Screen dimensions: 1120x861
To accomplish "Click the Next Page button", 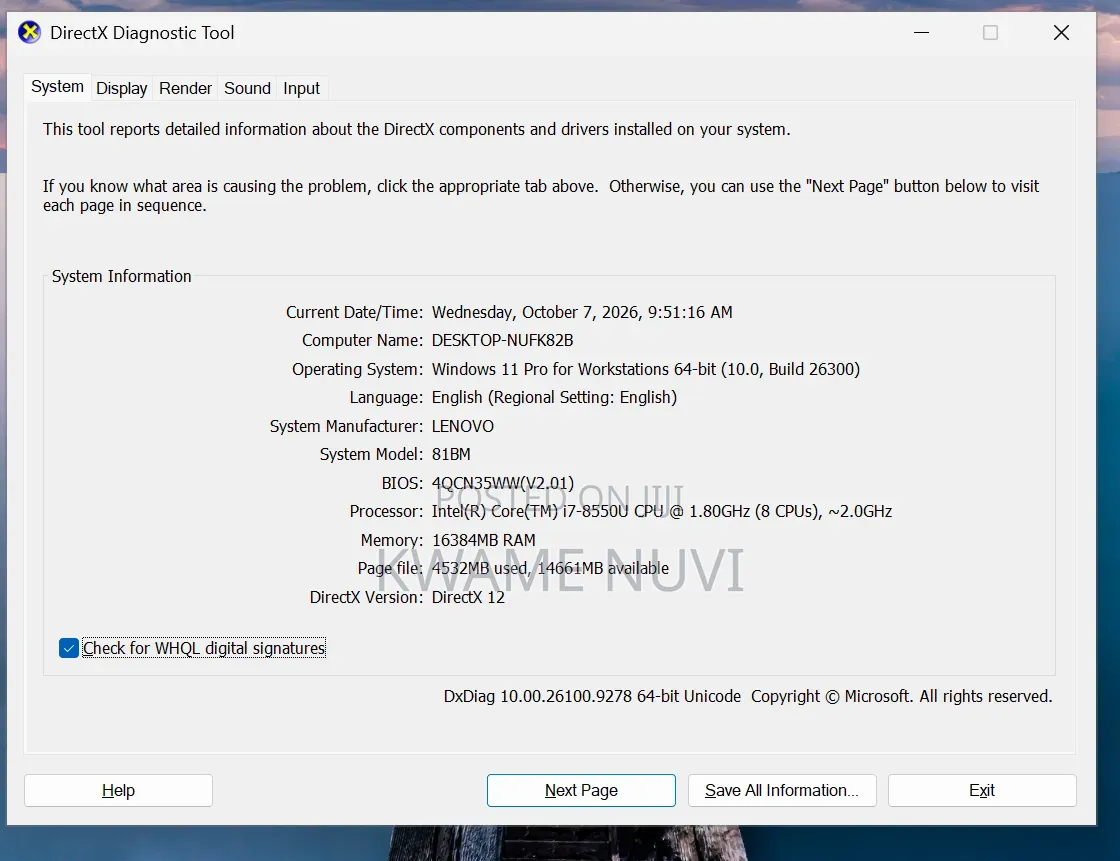I will 581,790.
